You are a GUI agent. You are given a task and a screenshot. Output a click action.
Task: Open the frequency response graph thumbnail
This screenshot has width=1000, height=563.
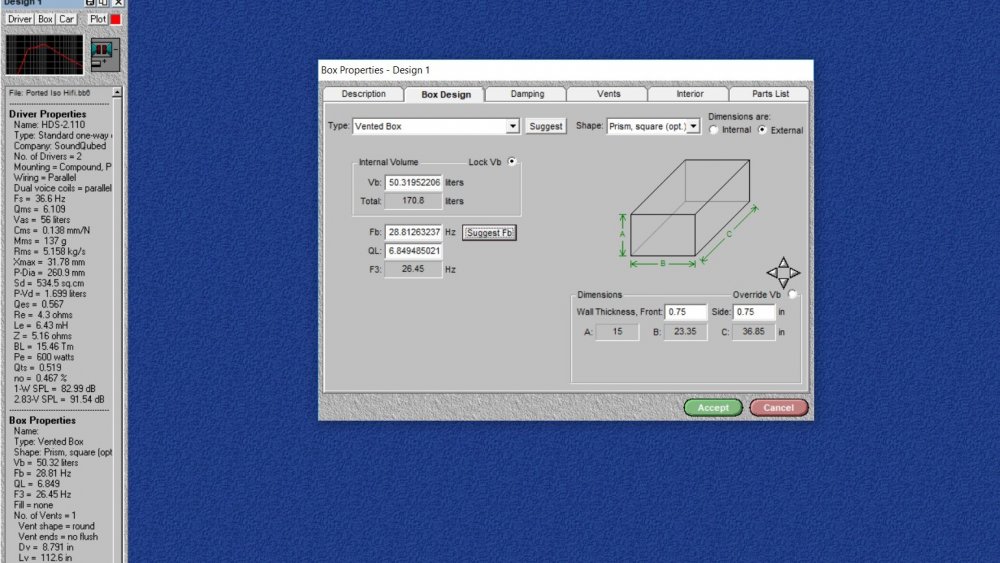point(45,55)
